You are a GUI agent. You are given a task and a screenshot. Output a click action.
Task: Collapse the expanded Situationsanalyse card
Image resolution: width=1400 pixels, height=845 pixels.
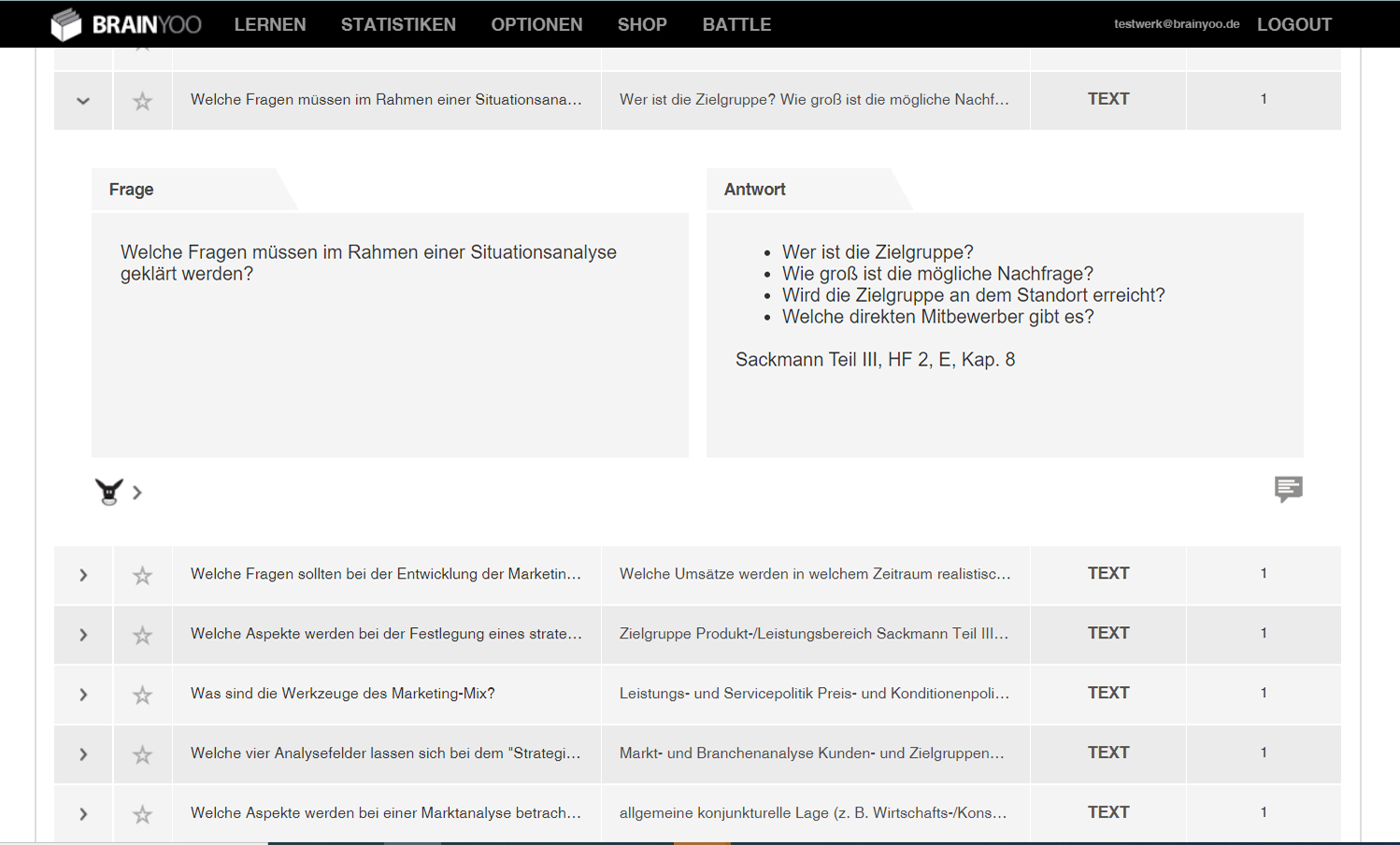(83, 101)
